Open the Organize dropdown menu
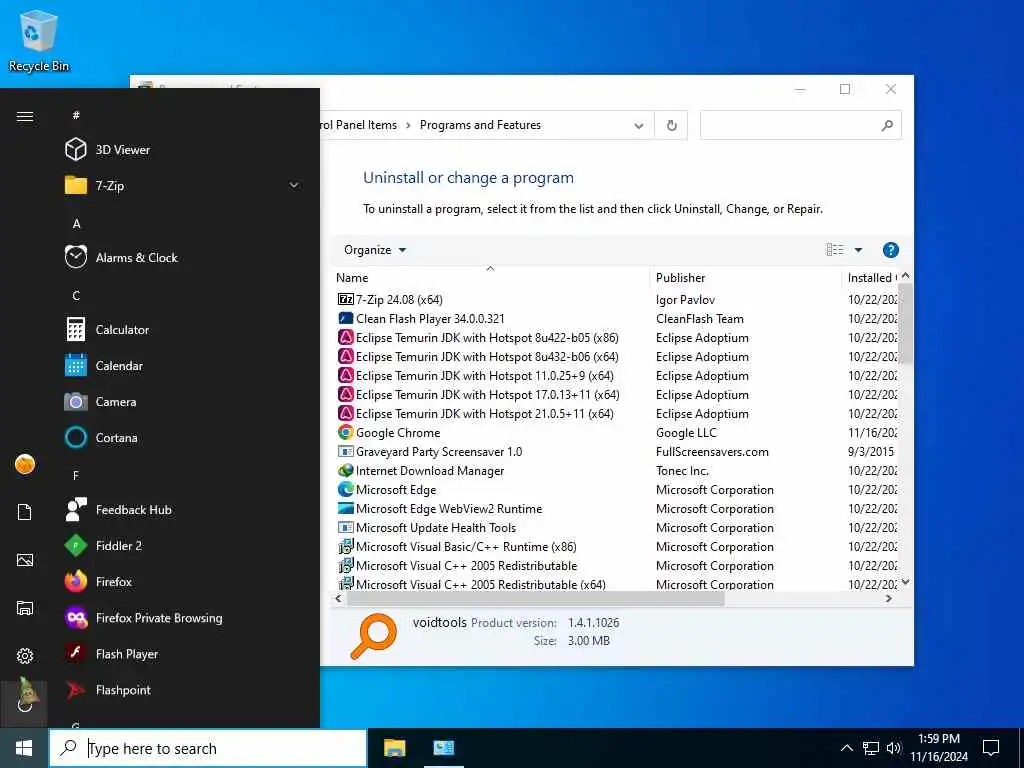This screenshot has height=768, width=1024. coord(375,250)
